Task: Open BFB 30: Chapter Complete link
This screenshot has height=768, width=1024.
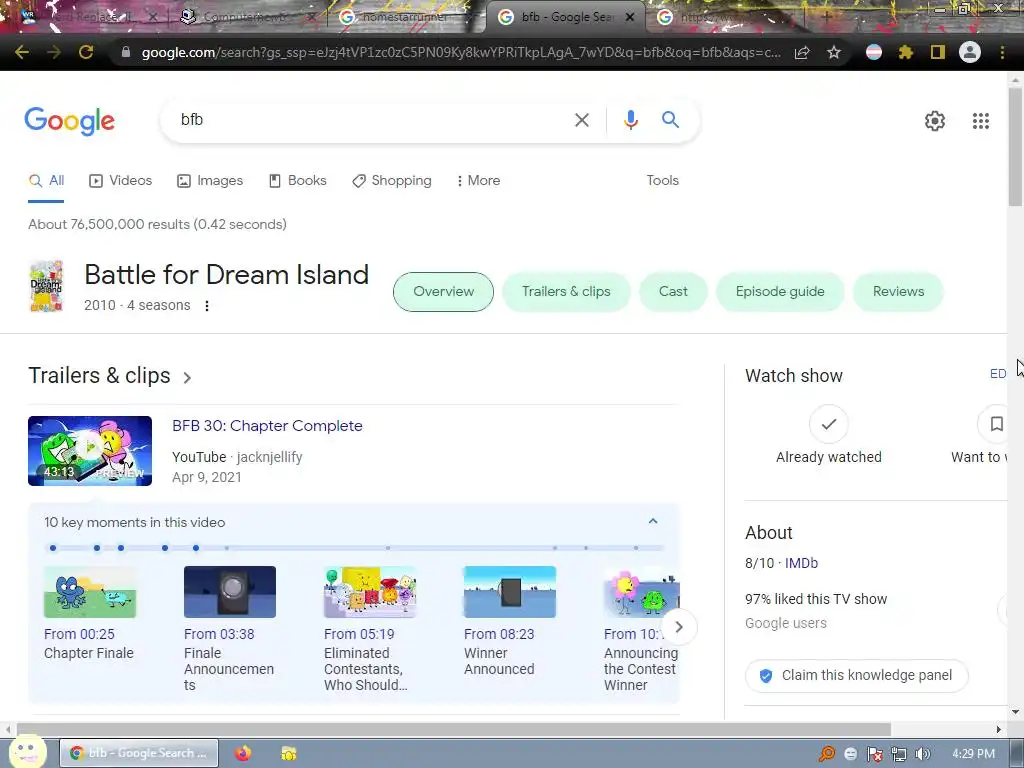Action: [267, 426]
